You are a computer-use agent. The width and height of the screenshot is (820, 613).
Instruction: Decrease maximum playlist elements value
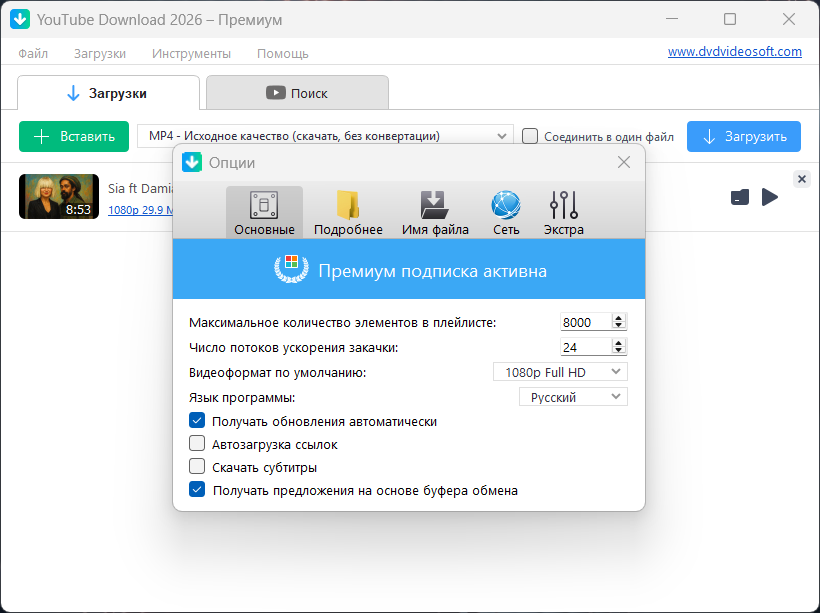pos(619,325)
